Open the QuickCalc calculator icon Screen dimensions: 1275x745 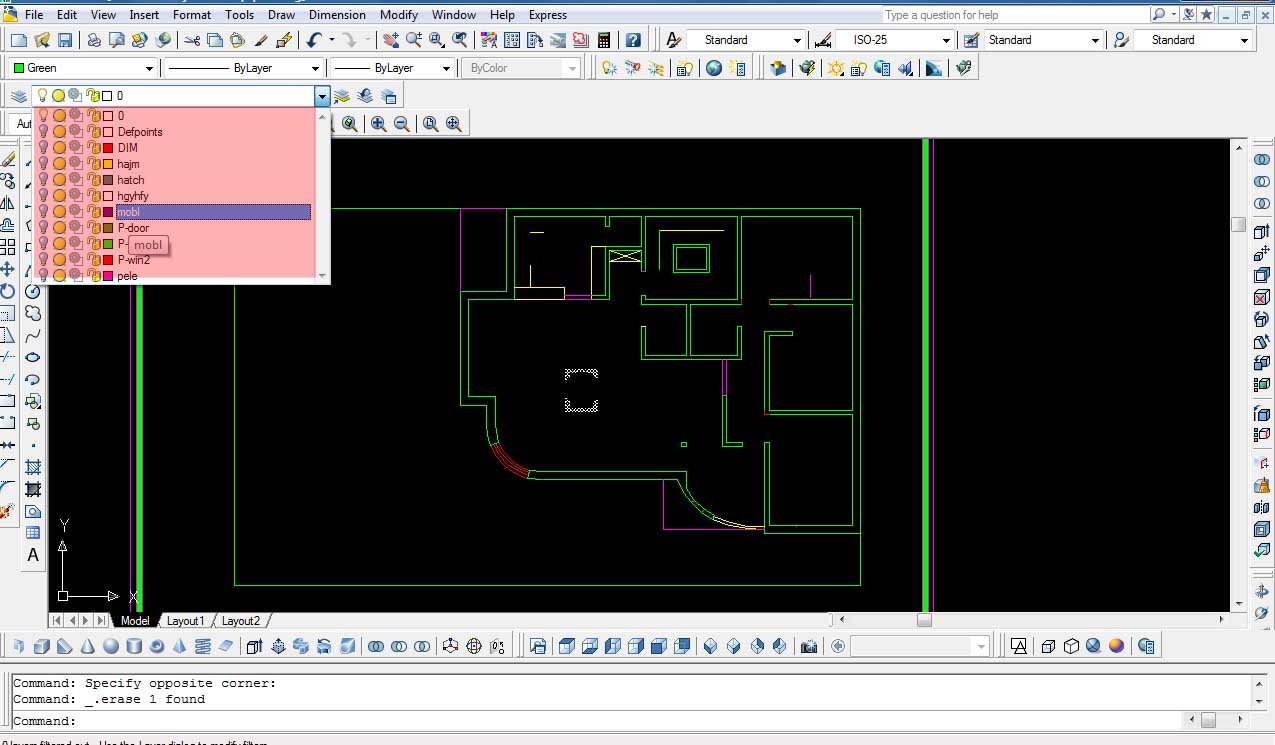[x=603, y=40]
